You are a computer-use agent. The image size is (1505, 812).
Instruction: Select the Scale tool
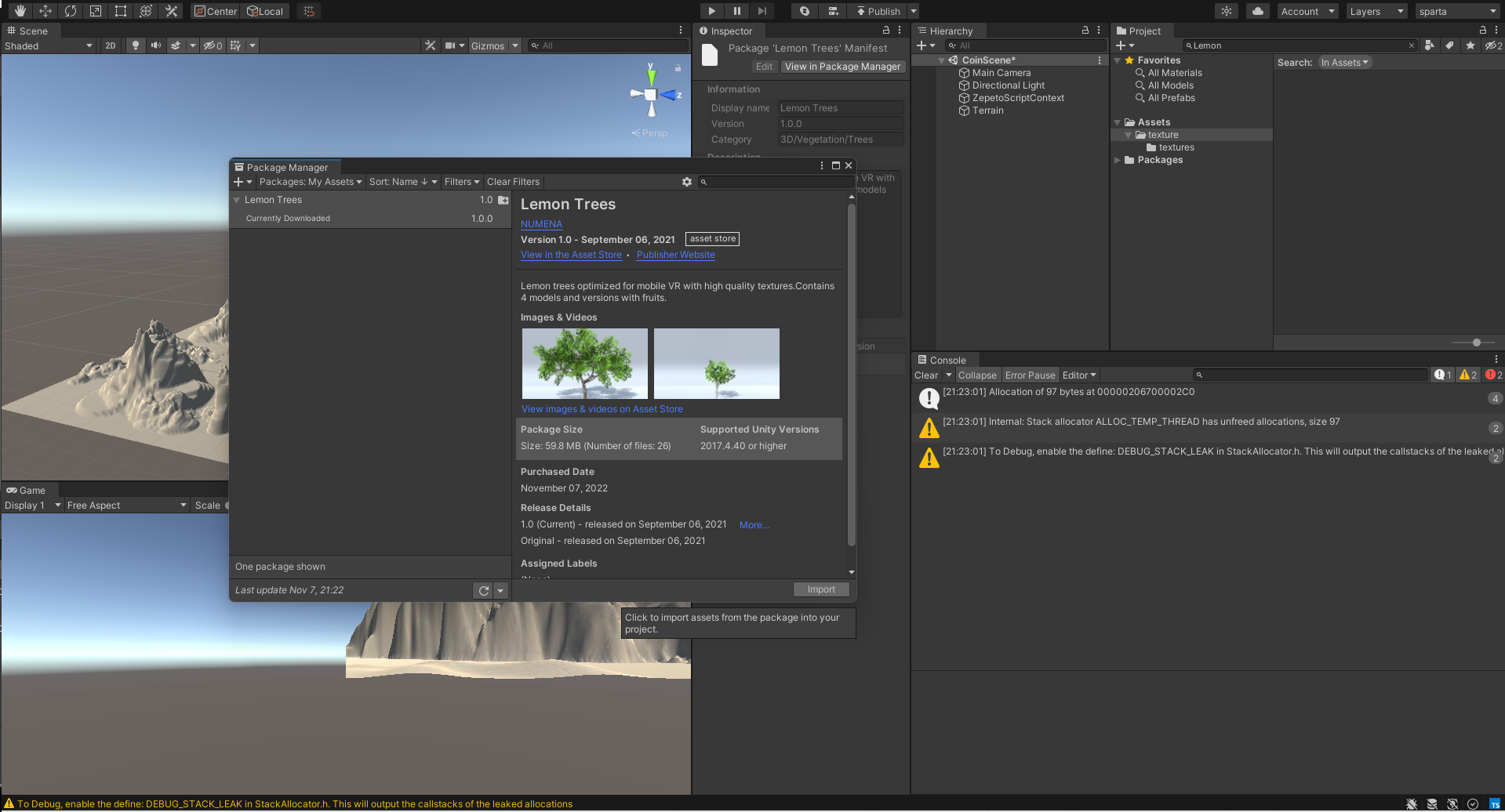95,11
